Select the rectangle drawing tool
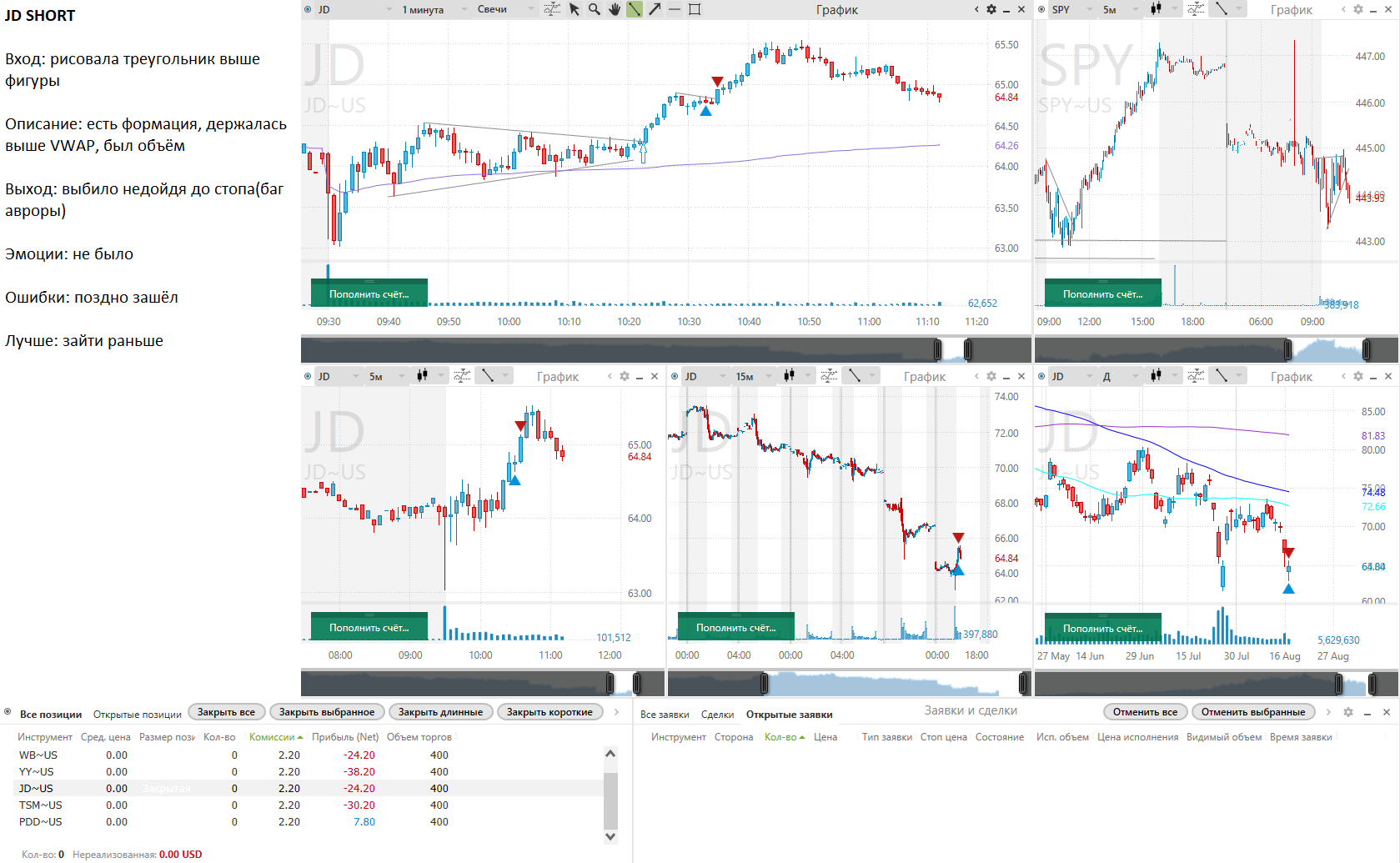 pyautogui.click(x=695, y=9)
